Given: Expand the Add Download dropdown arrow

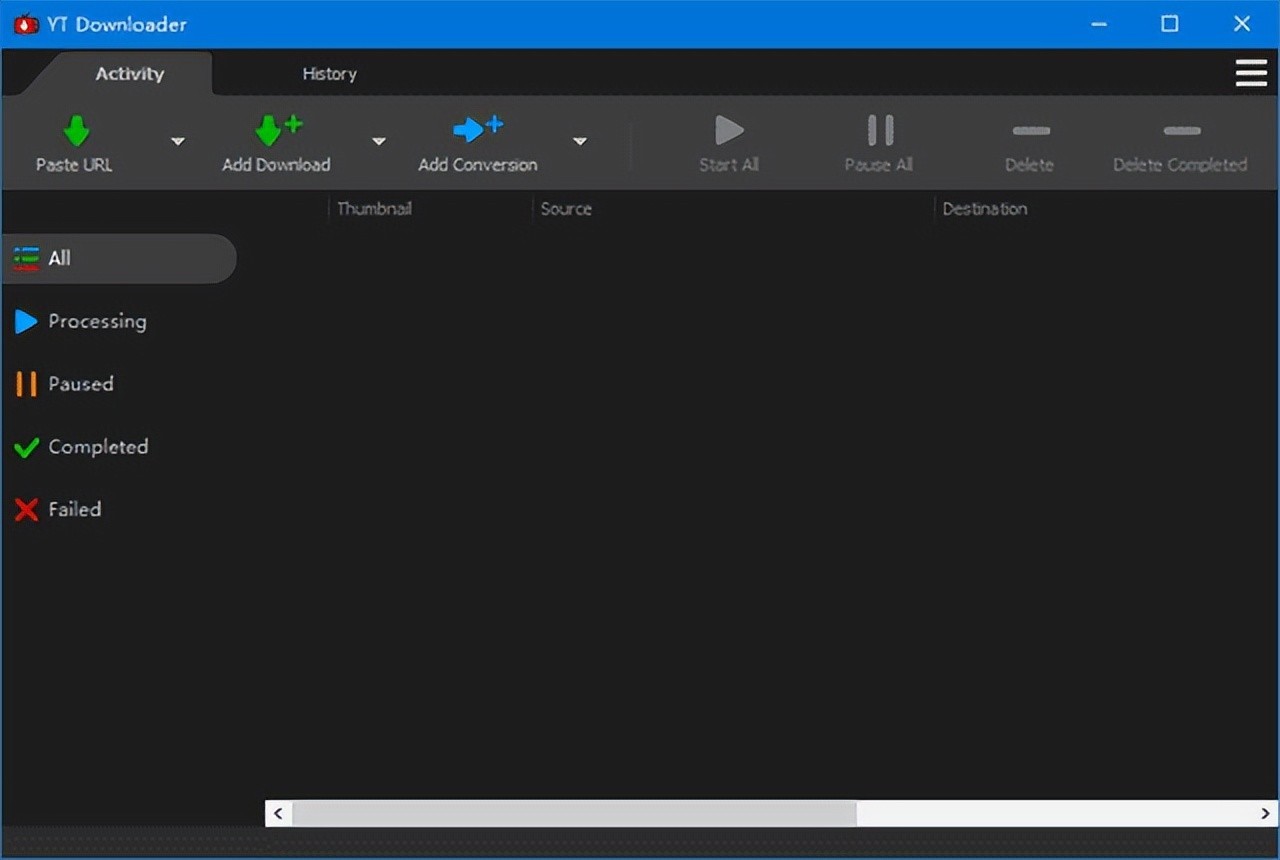Looking at the screenshot, I should (x=379, y=142).
